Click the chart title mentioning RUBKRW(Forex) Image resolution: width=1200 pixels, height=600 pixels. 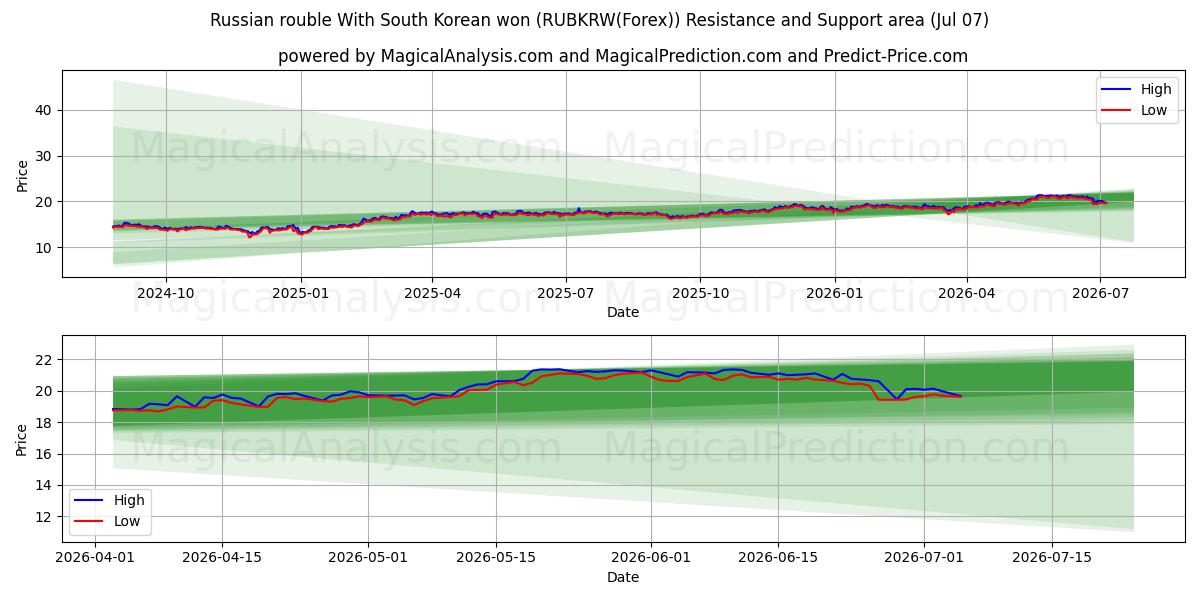pos(599,20)
